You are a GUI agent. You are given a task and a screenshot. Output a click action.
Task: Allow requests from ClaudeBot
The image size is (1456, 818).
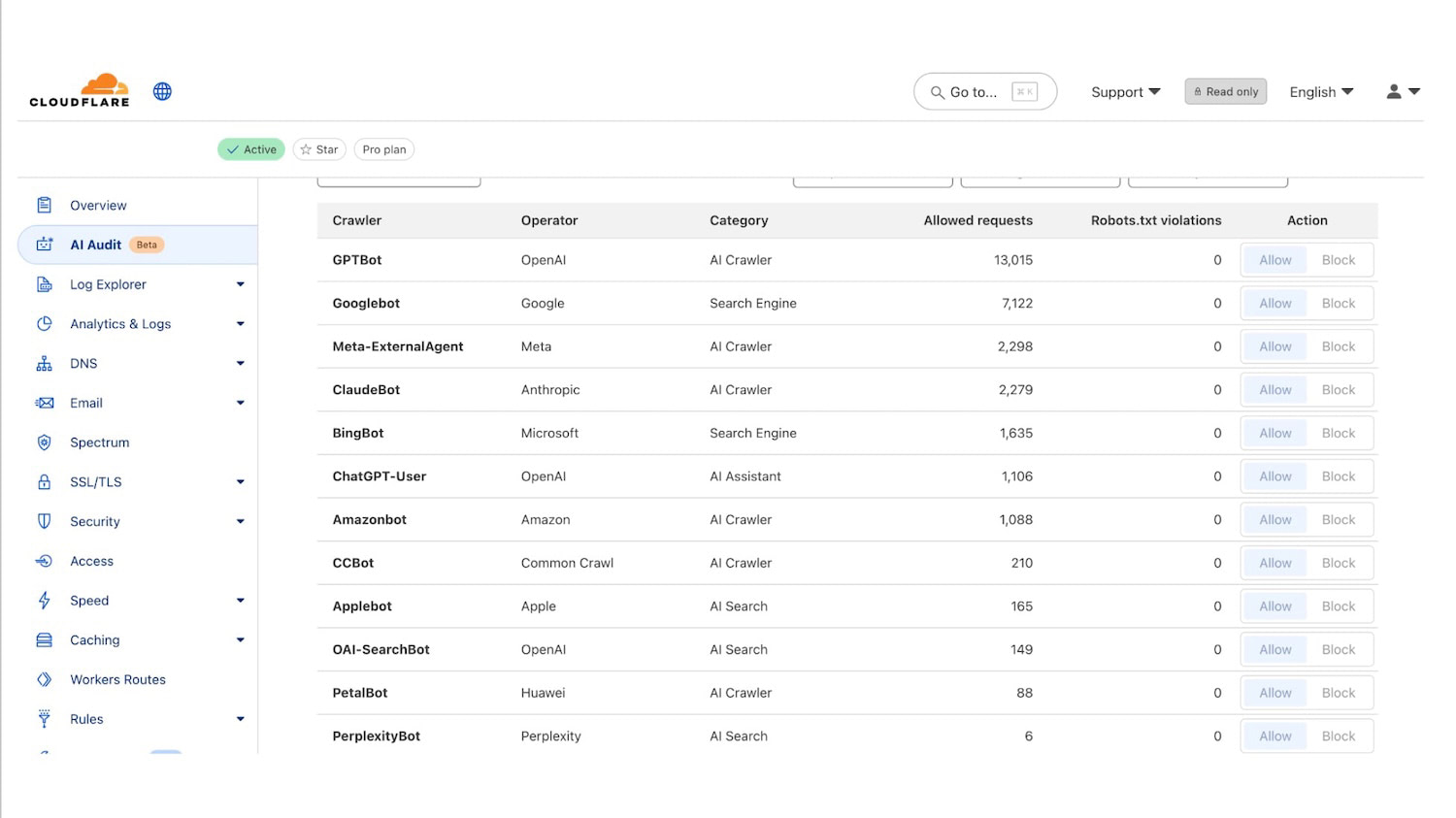tap(1274, 389)
